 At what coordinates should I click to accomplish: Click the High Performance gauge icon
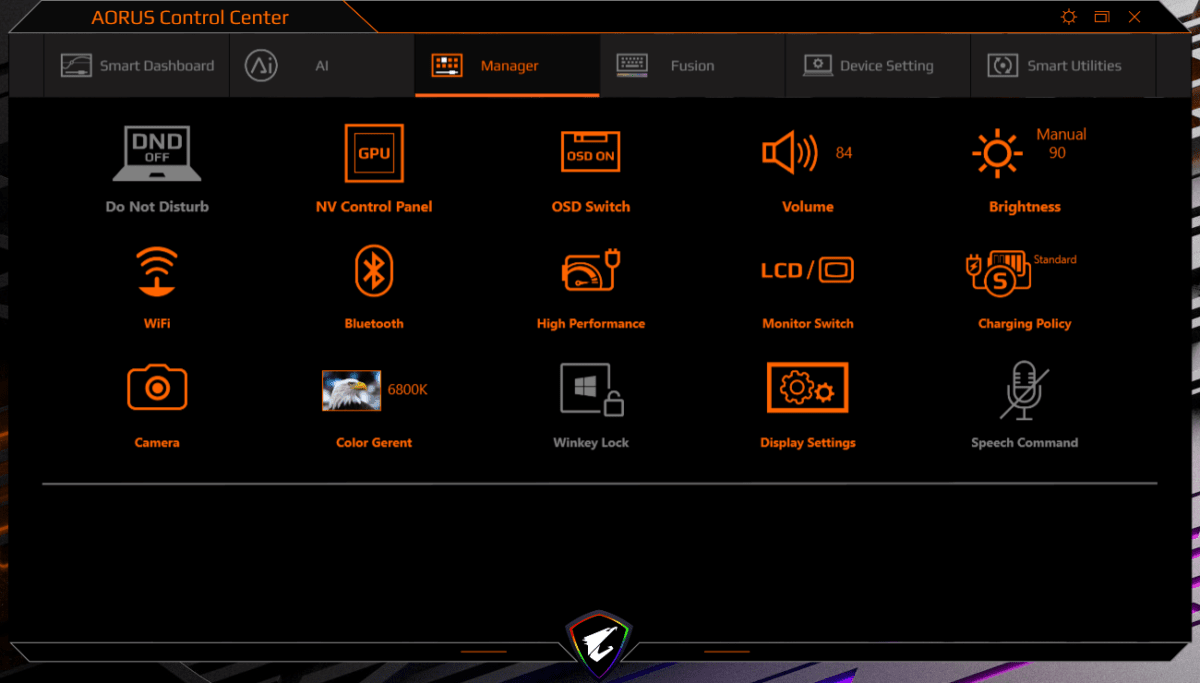[592, 272]
